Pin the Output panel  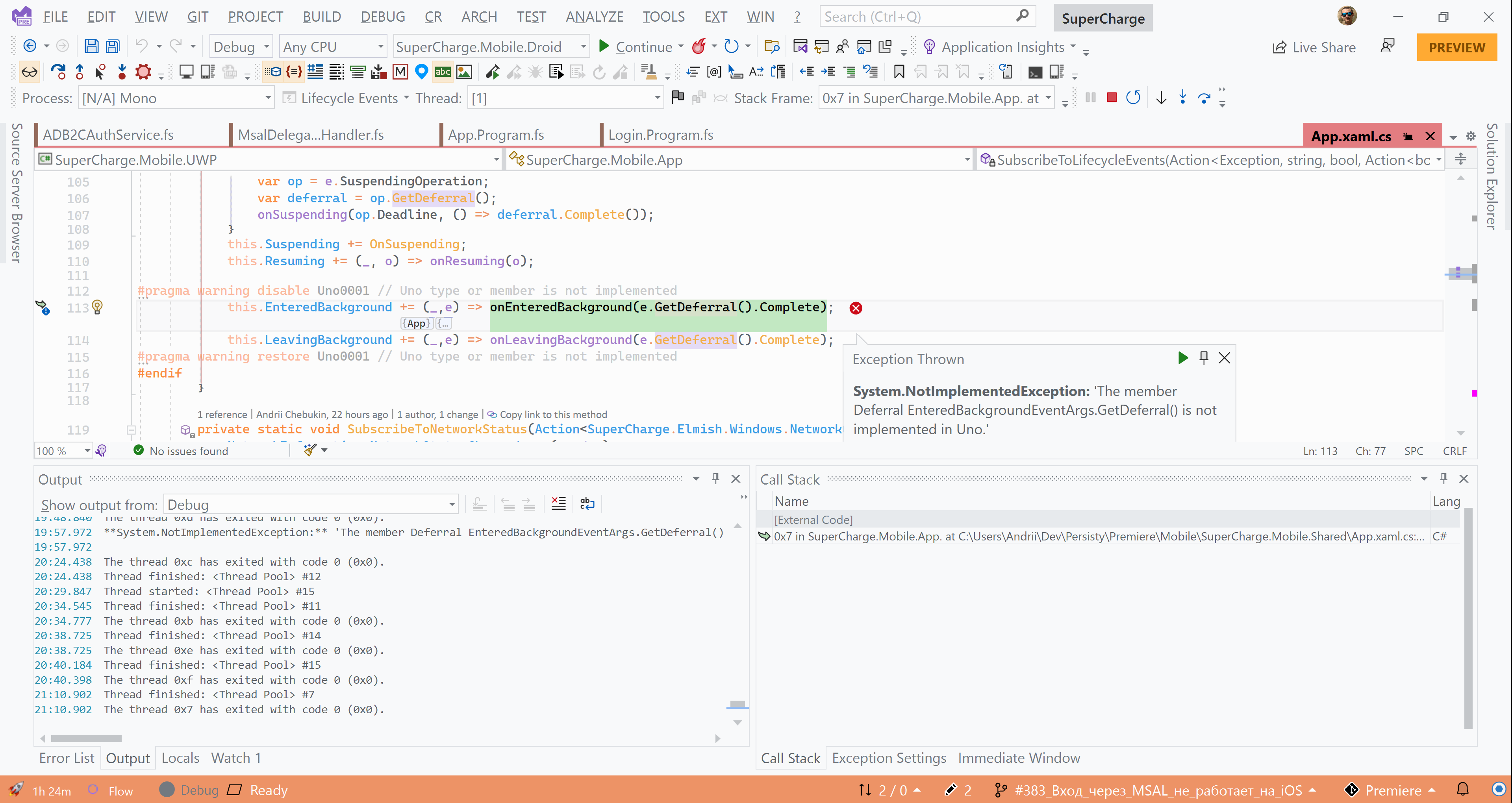pyautogui.click(x=715, y=478)
